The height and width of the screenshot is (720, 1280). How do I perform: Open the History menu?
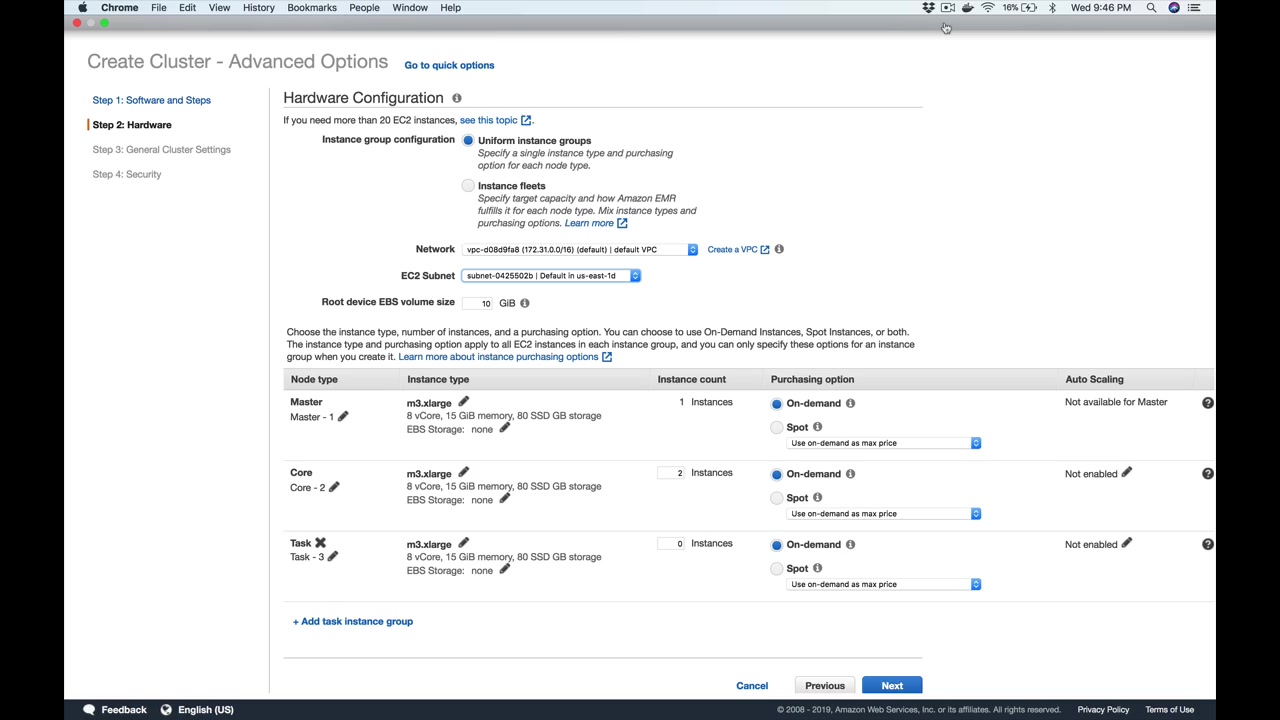pos(258,8)
